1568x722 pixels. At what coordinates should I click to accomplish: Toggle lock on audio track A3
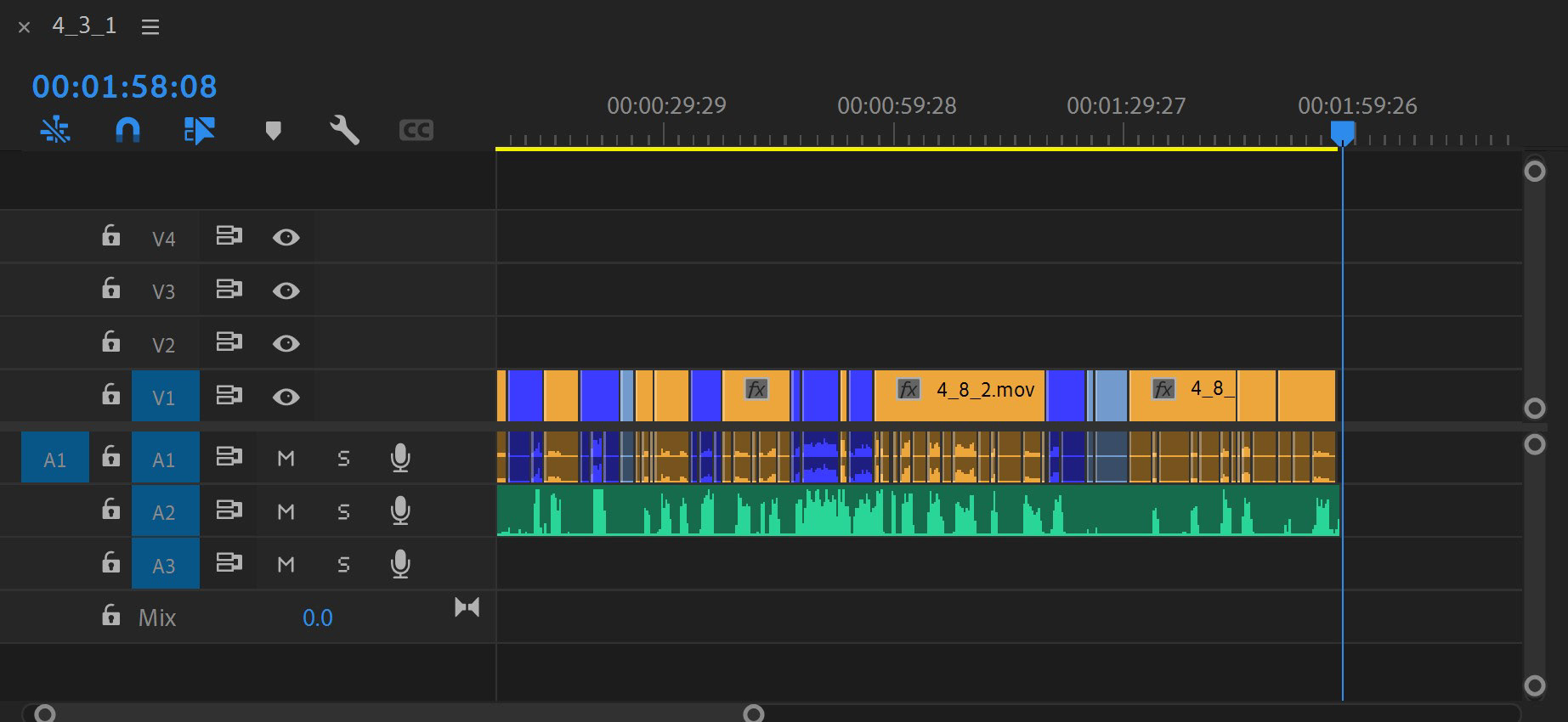point(110,562)
